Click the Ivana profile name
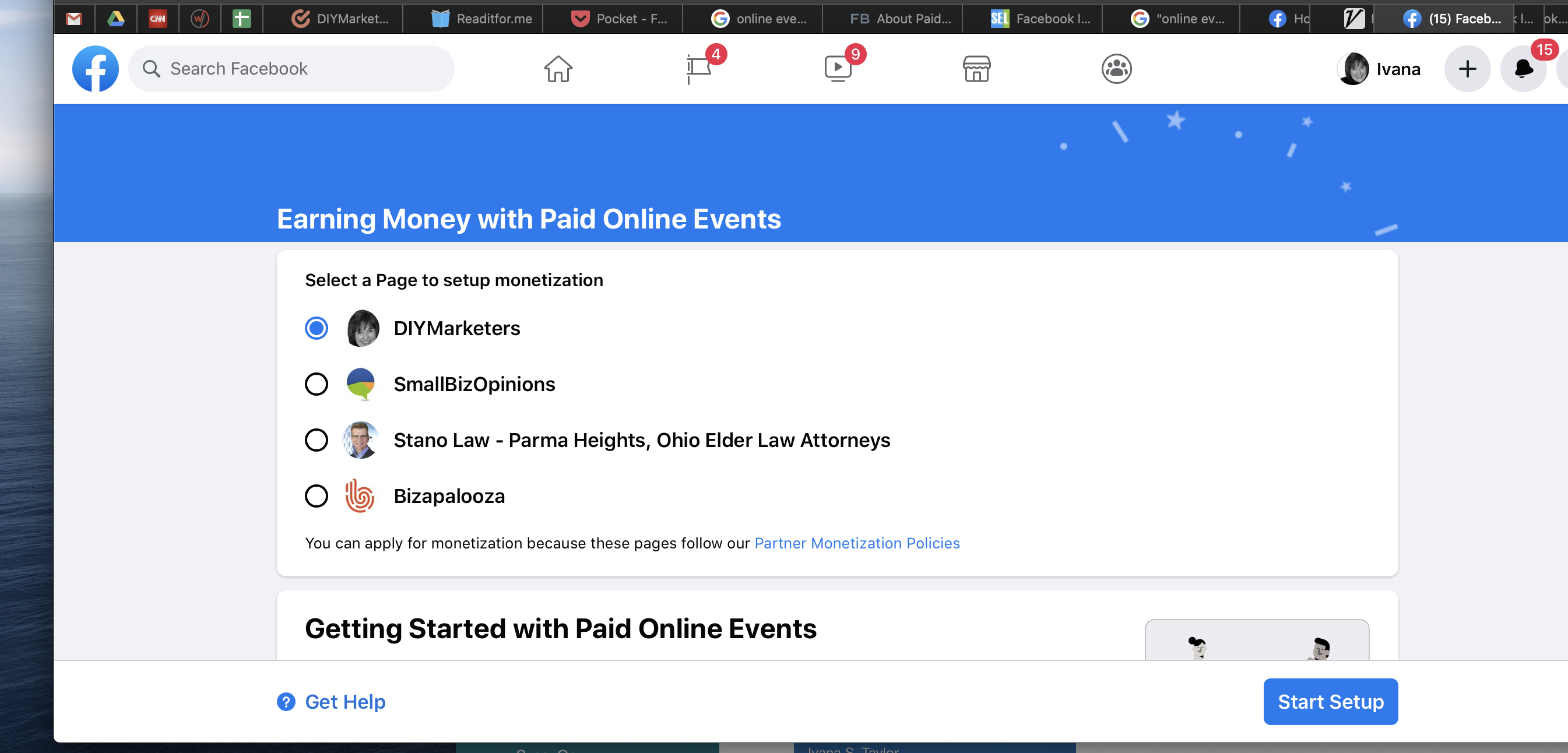Viewport: 1568px width, 753px height. (x=1398, y=69)
